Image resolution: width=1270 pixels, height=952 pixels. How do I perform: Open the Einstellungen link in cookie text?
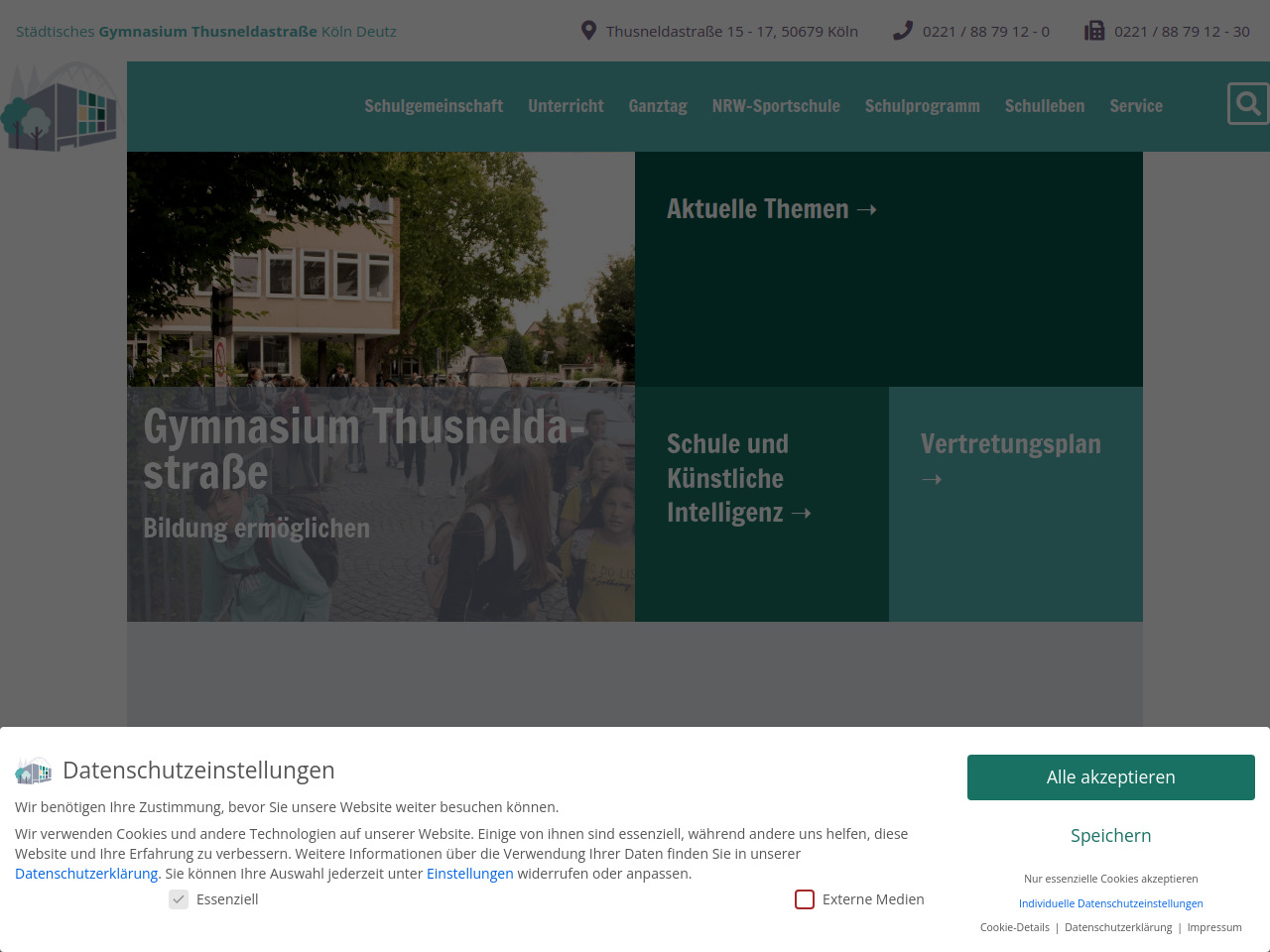(469, 874)
